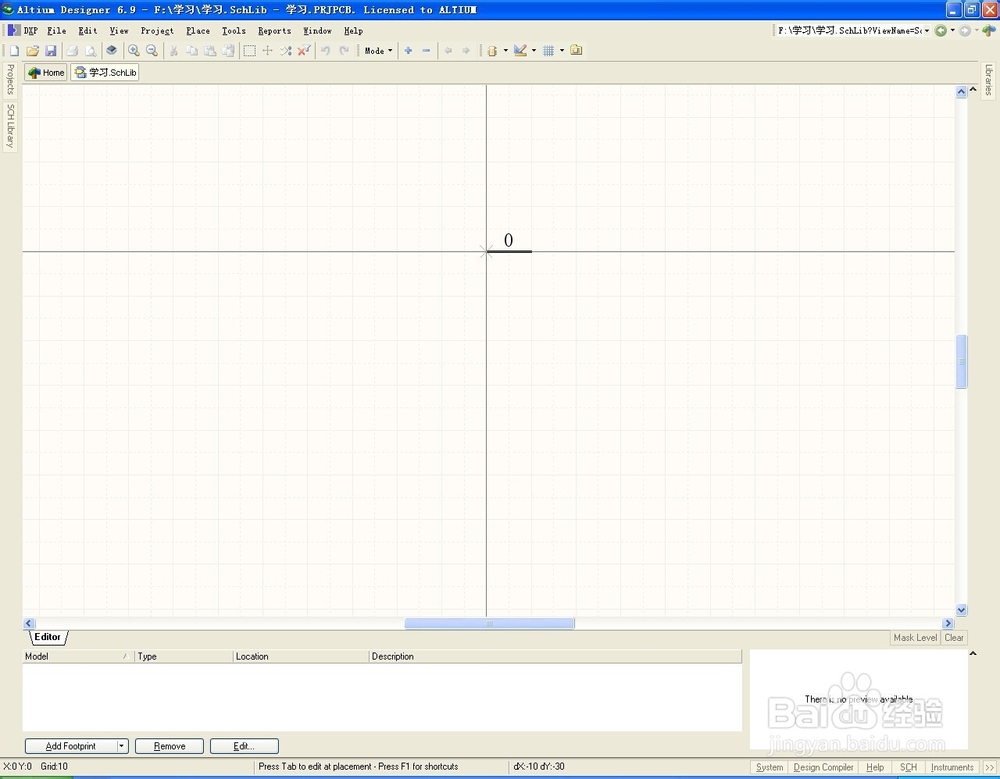
Task: Add component part plus icon
Action: click(408, 50)
